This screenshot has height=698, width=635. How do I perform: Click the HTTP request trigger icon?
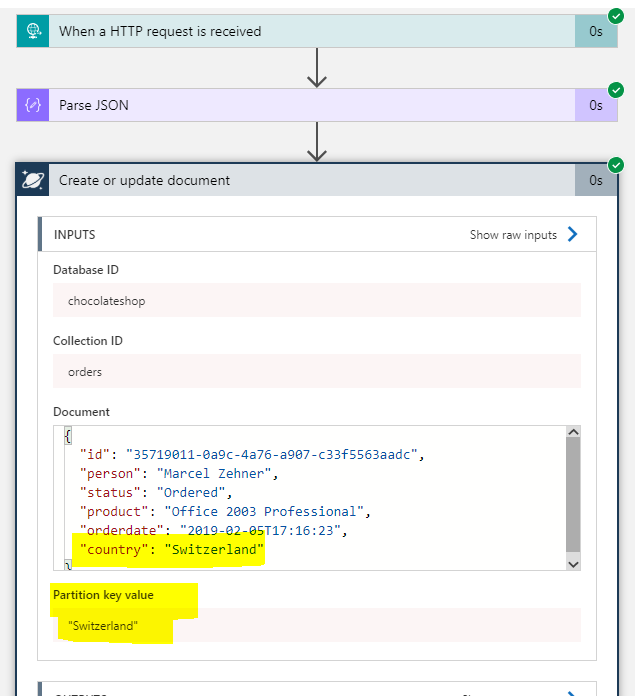33,31
